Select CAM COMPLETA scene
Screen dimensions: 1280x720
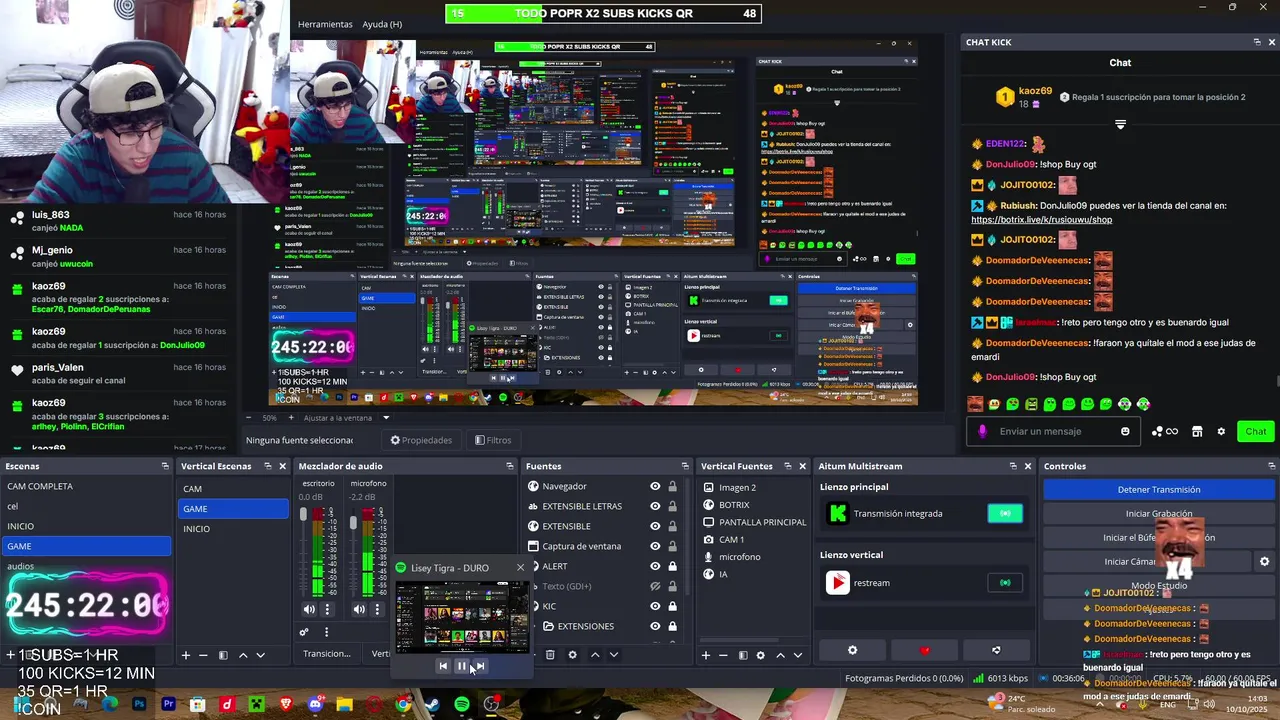[x=87, y=486]
